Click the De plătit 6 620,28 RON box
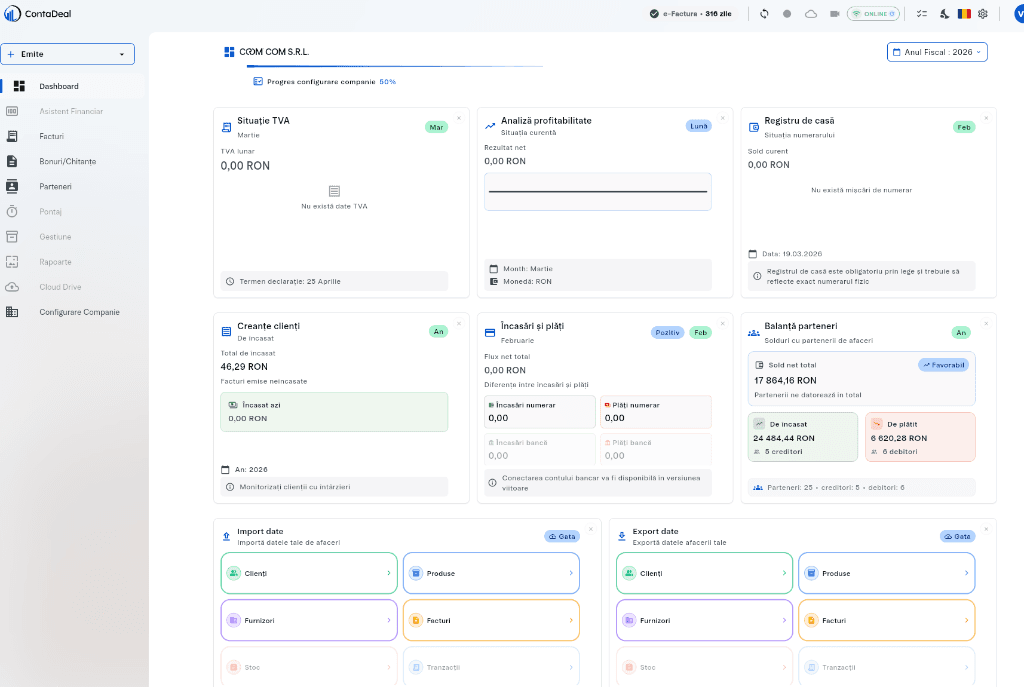Viewport: 1024px width, 687px height. (920, 437)
